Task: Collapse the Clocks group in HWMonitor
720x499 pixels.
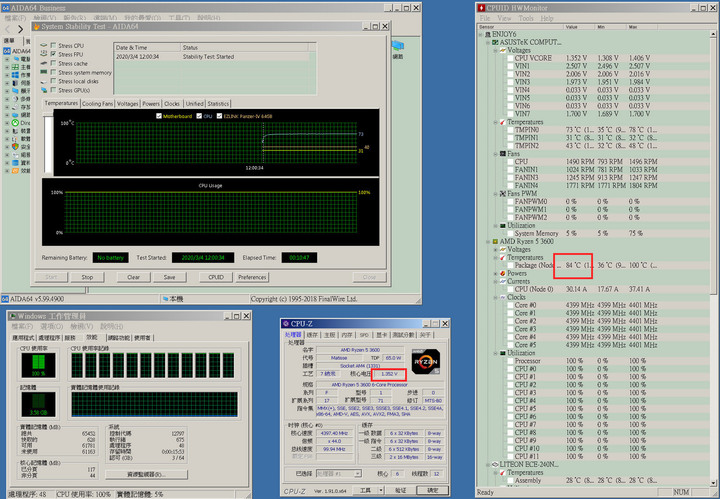Action: coord(495,297)
